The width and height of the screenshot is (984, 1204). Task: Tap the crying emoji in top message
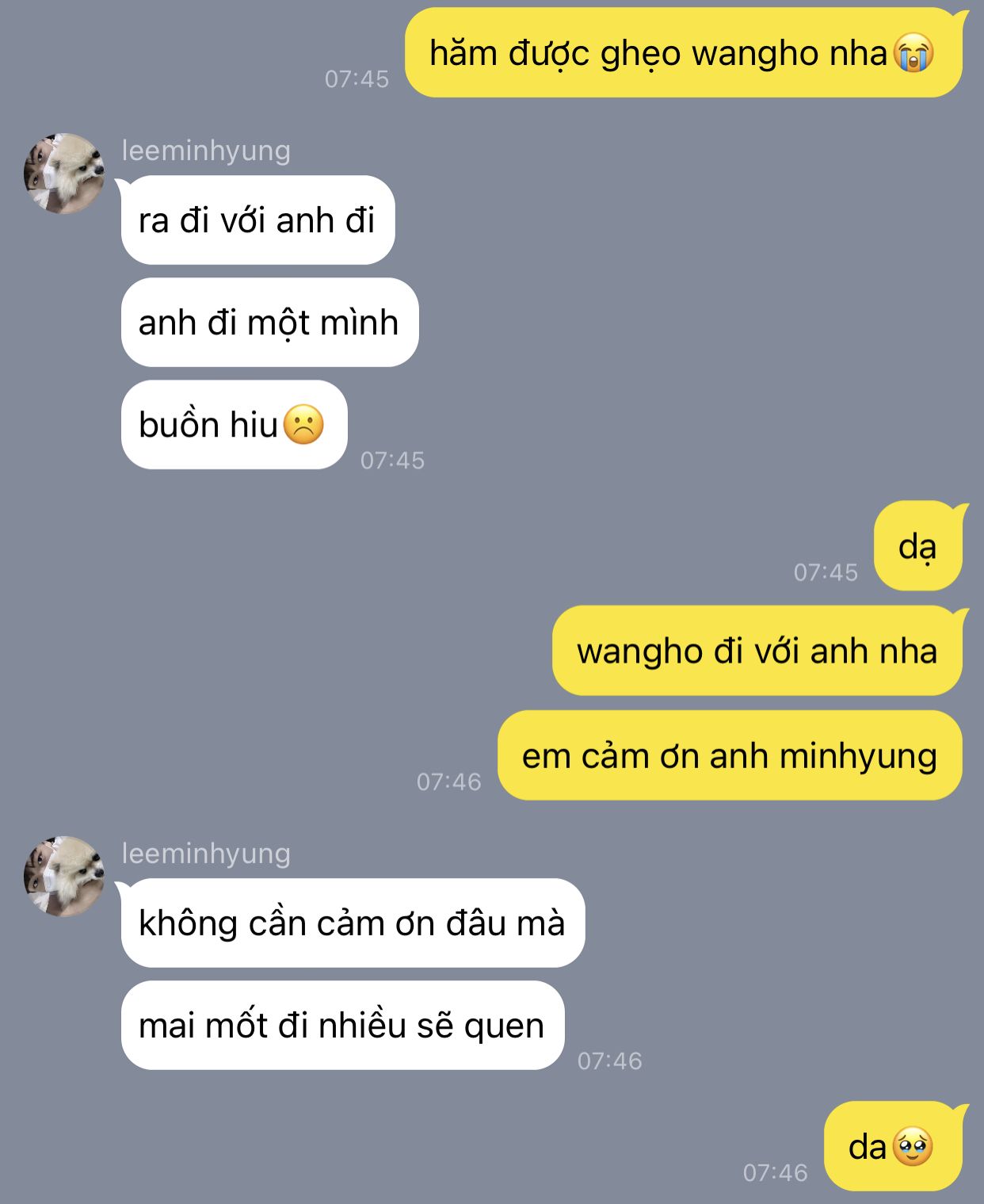coord(913,54)
